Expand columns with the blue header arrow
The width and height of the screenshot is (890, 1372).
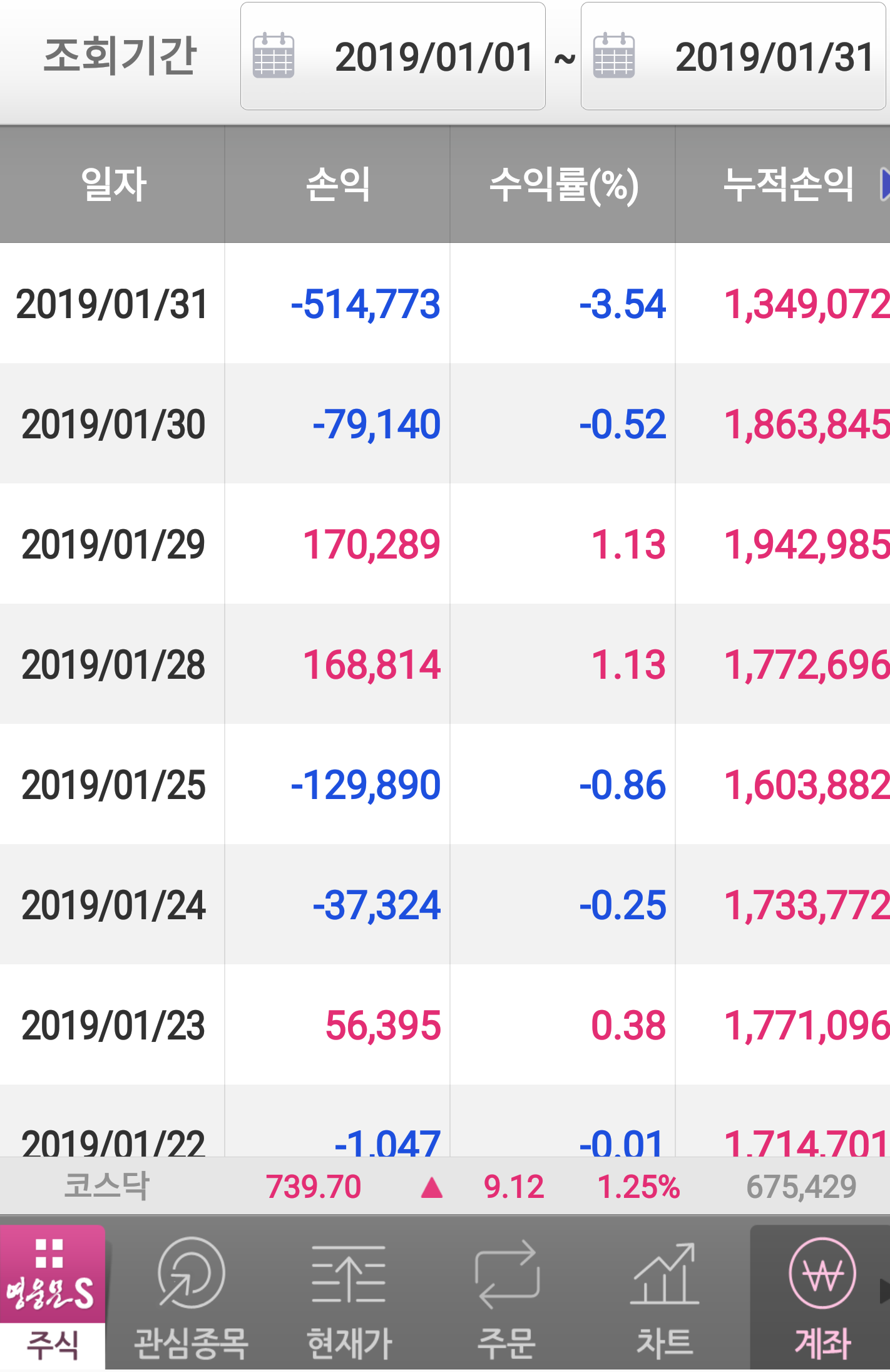point(884,185)
